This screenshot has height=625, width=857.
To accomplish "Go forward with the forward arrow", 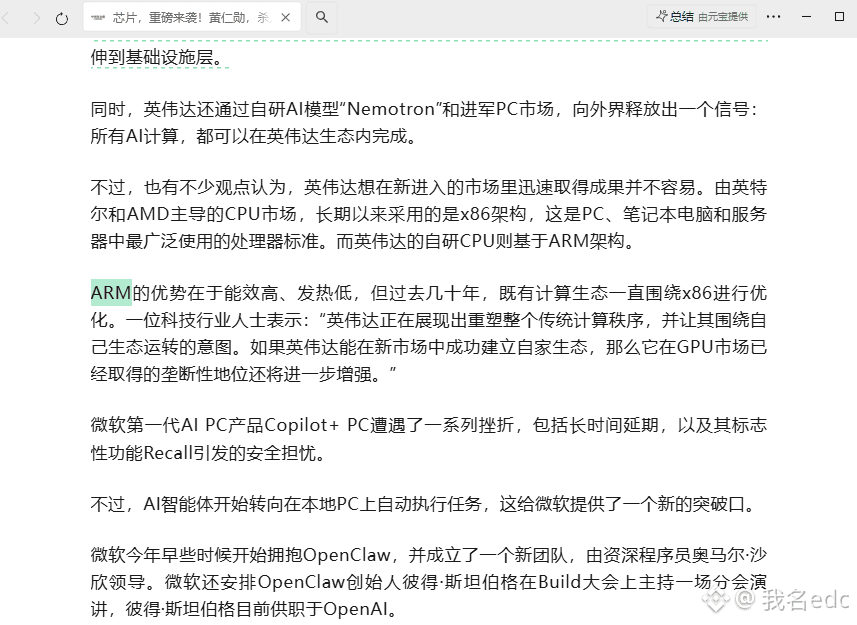I will pos(37,18).
